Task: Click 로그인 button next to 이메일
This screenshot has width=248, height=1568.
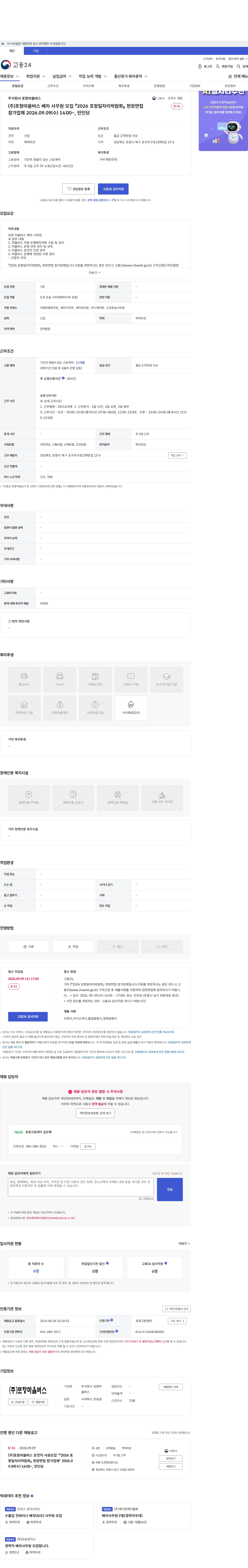Action: click(x=88, y=1146)
